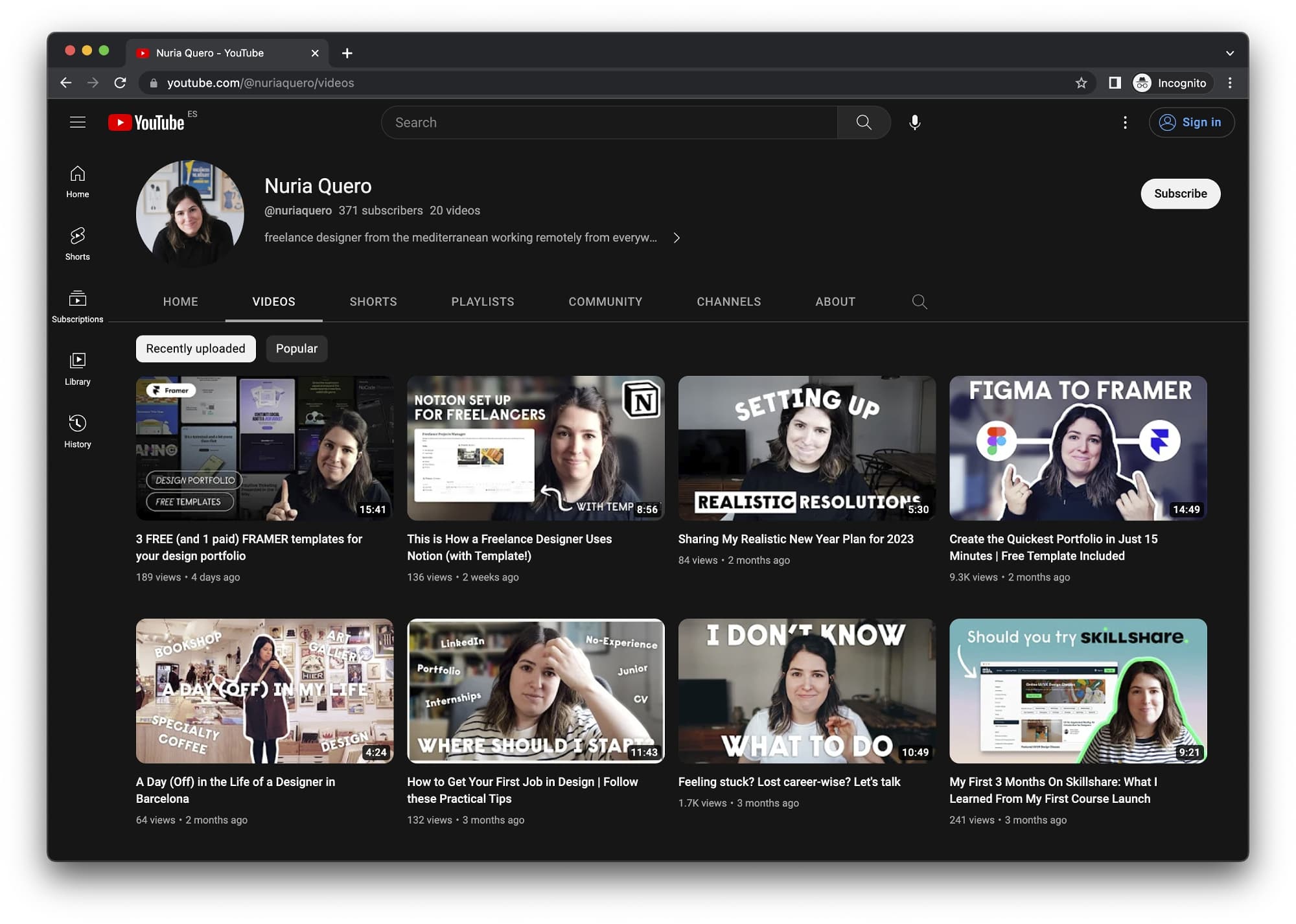
Task: Open Chrome's three-dot browser menu
Action: [x=1229, y=83]
